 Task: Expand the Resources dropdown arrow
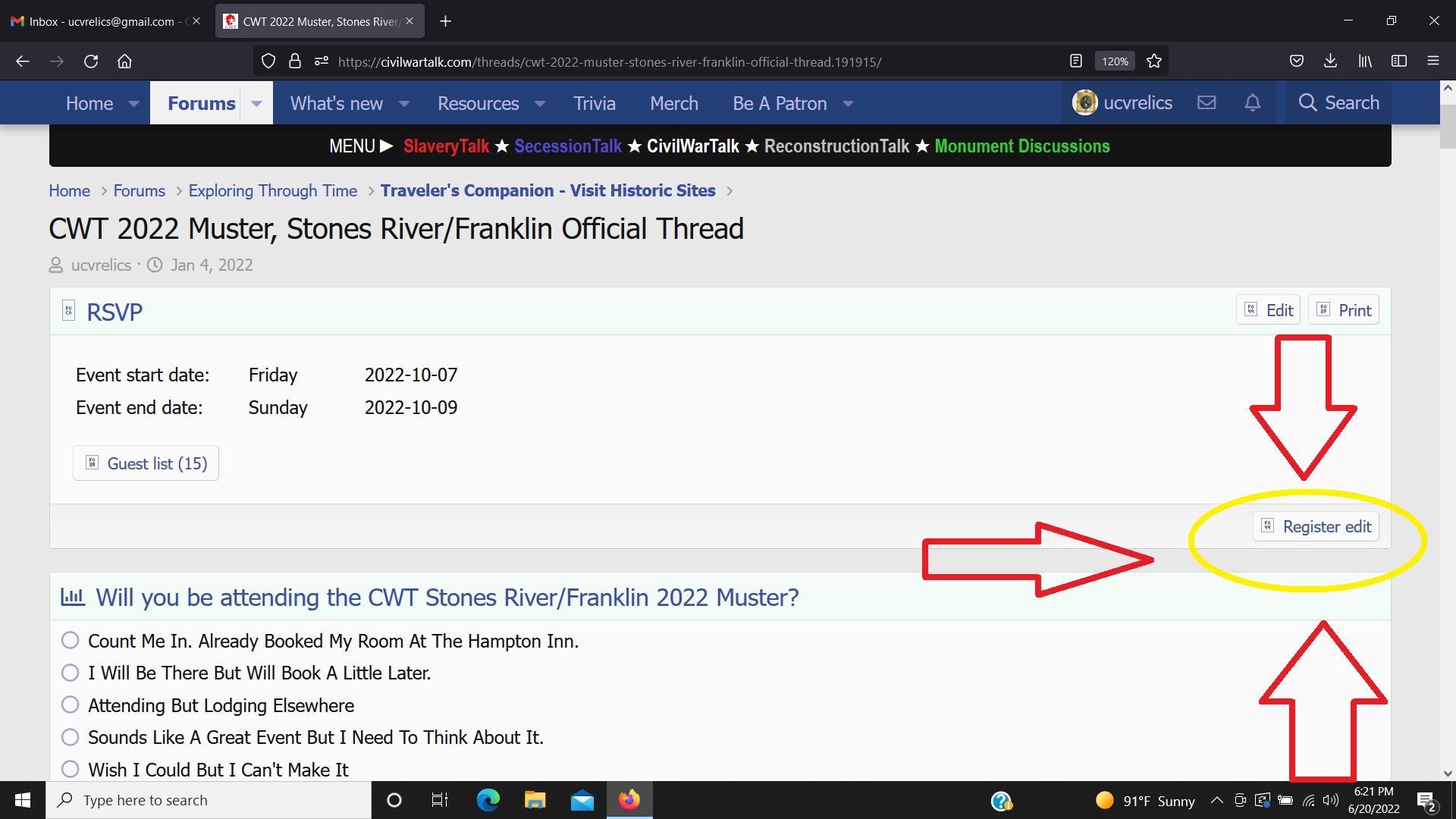point(540,103)
